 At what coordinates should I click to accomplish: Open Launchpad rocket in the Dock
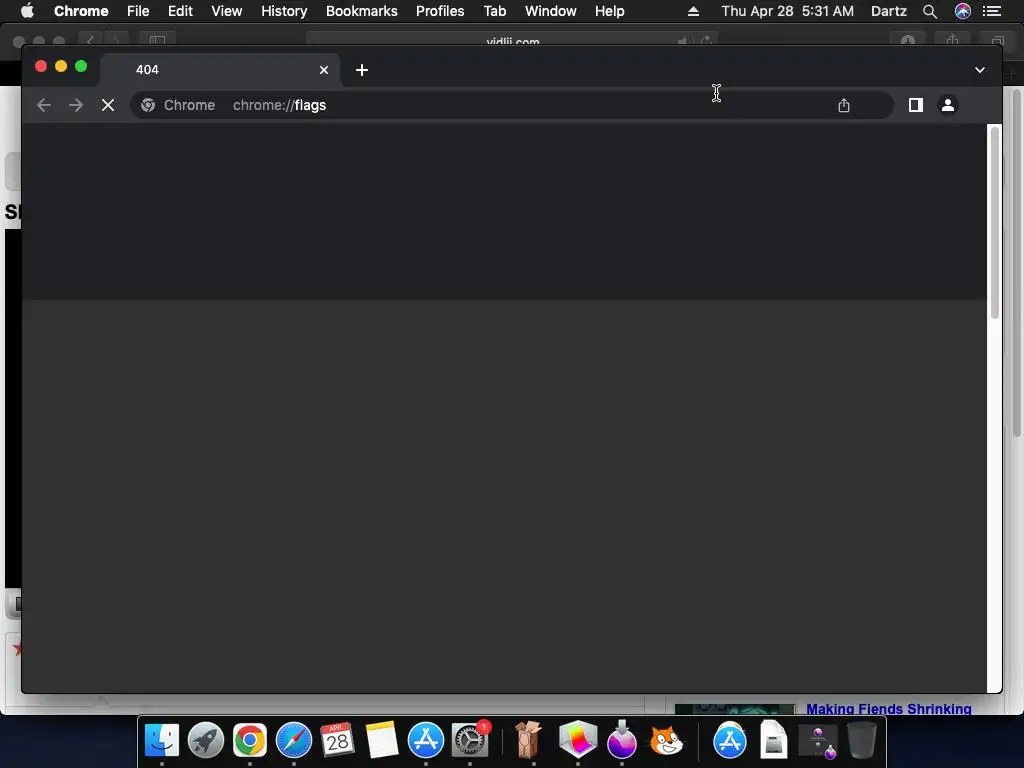(206, 741)
